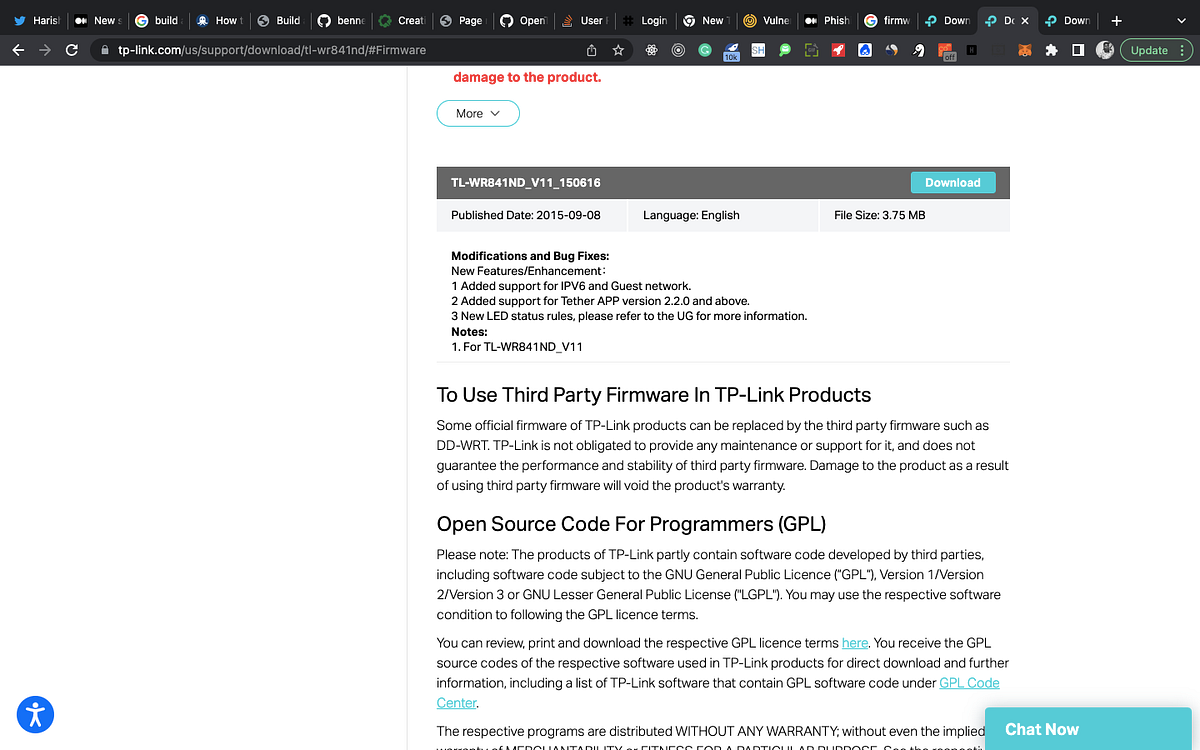Open the accessibility widget in bottom-left corner
The height and width of the screenshot is (750, 1200).
[35, 714]
